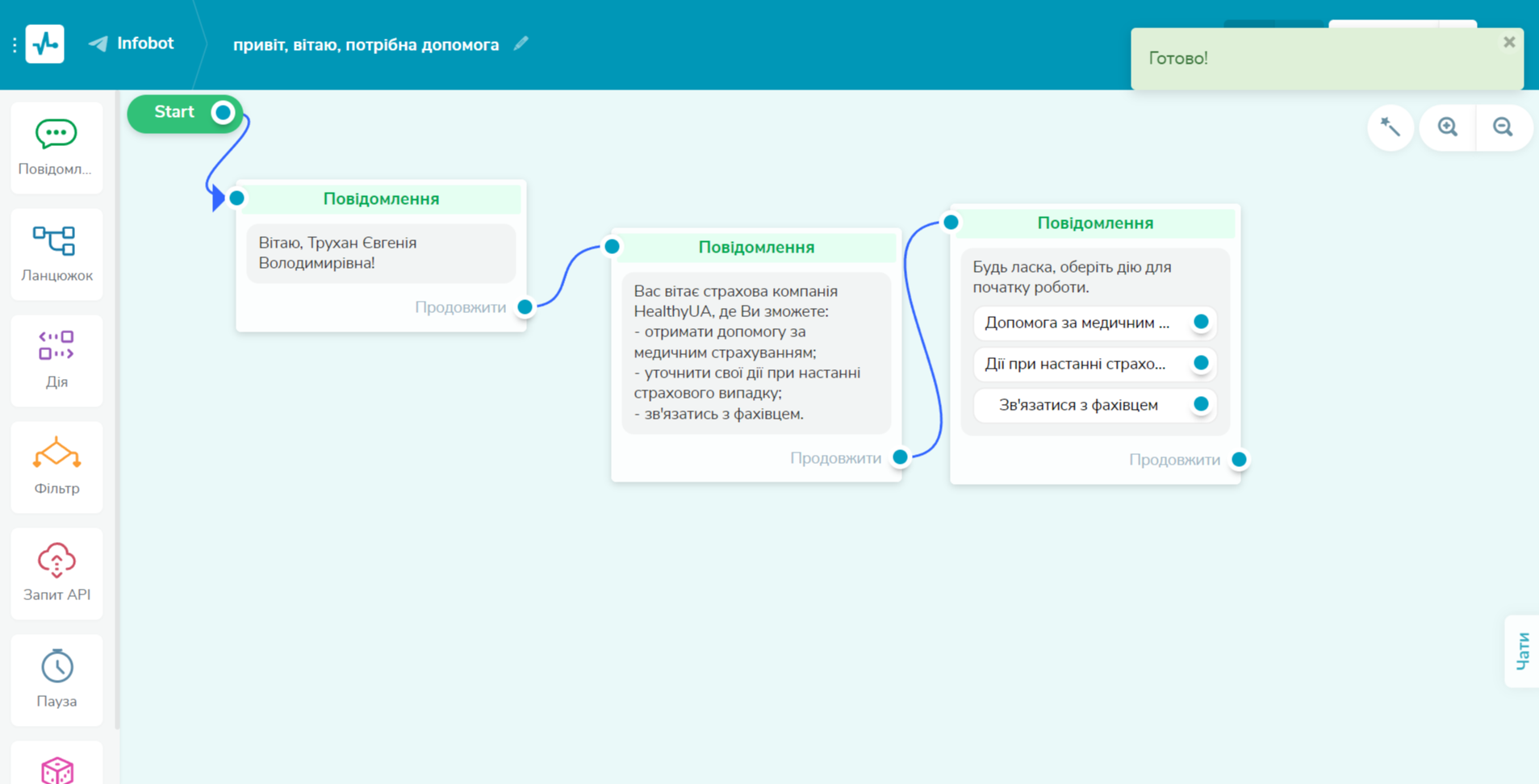Viewport: 1539px width, 784px height.
Task: Click input connector of the third message block
Action: (951, 222)
